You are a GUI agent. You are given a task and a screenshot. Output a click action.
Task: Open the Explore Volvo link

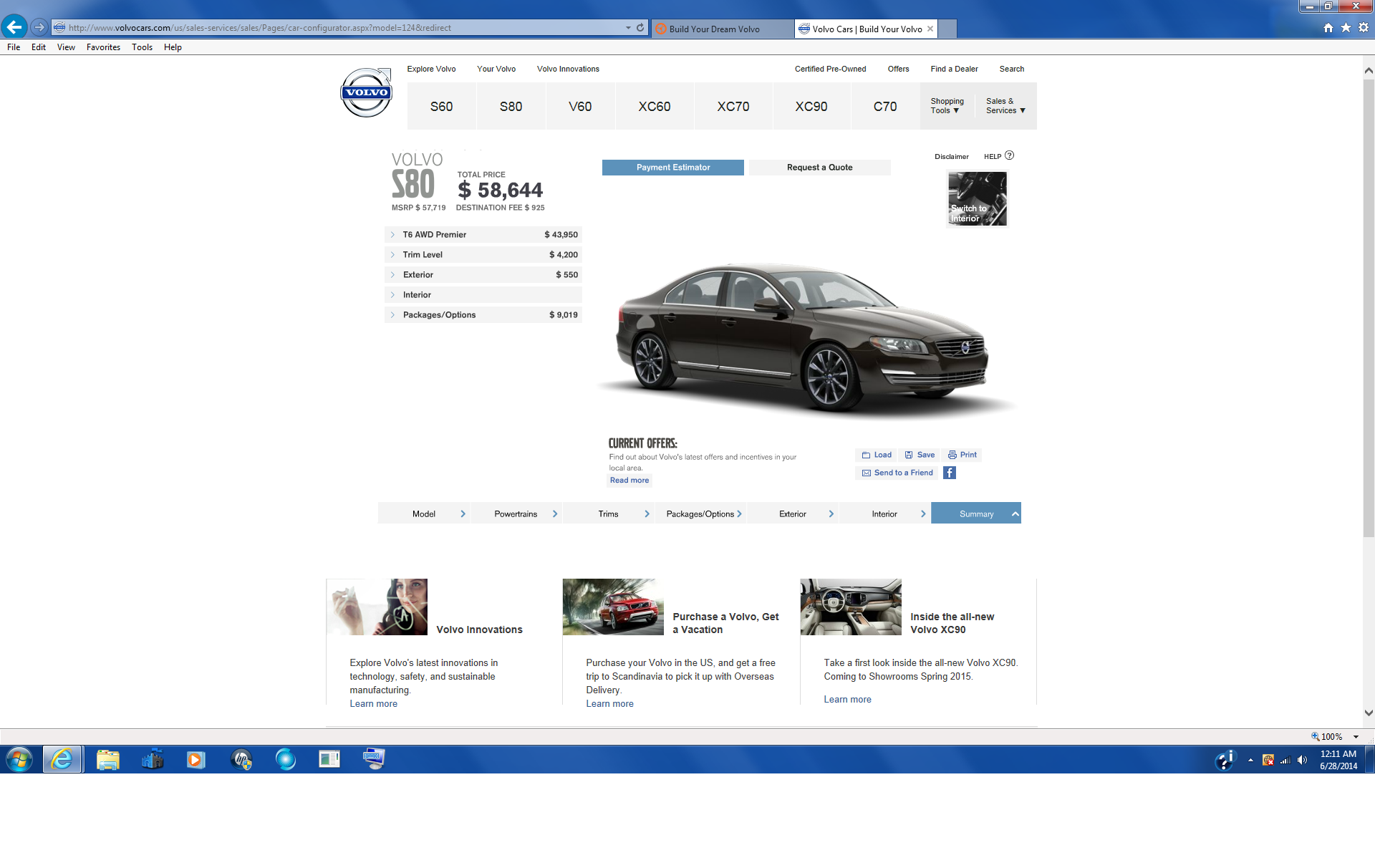coord(431,69)
